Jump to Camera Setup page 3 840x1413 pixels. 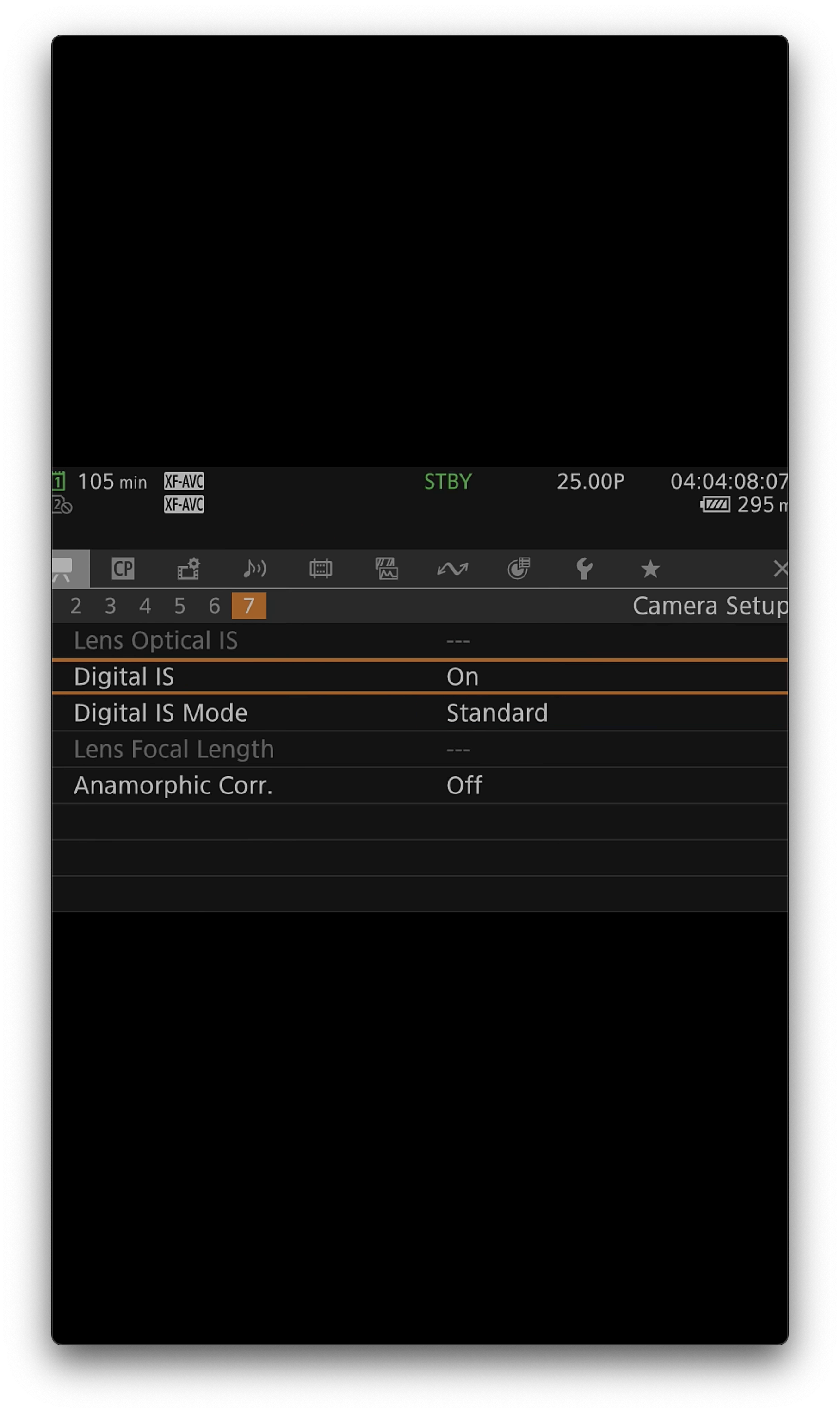point(111,606)
